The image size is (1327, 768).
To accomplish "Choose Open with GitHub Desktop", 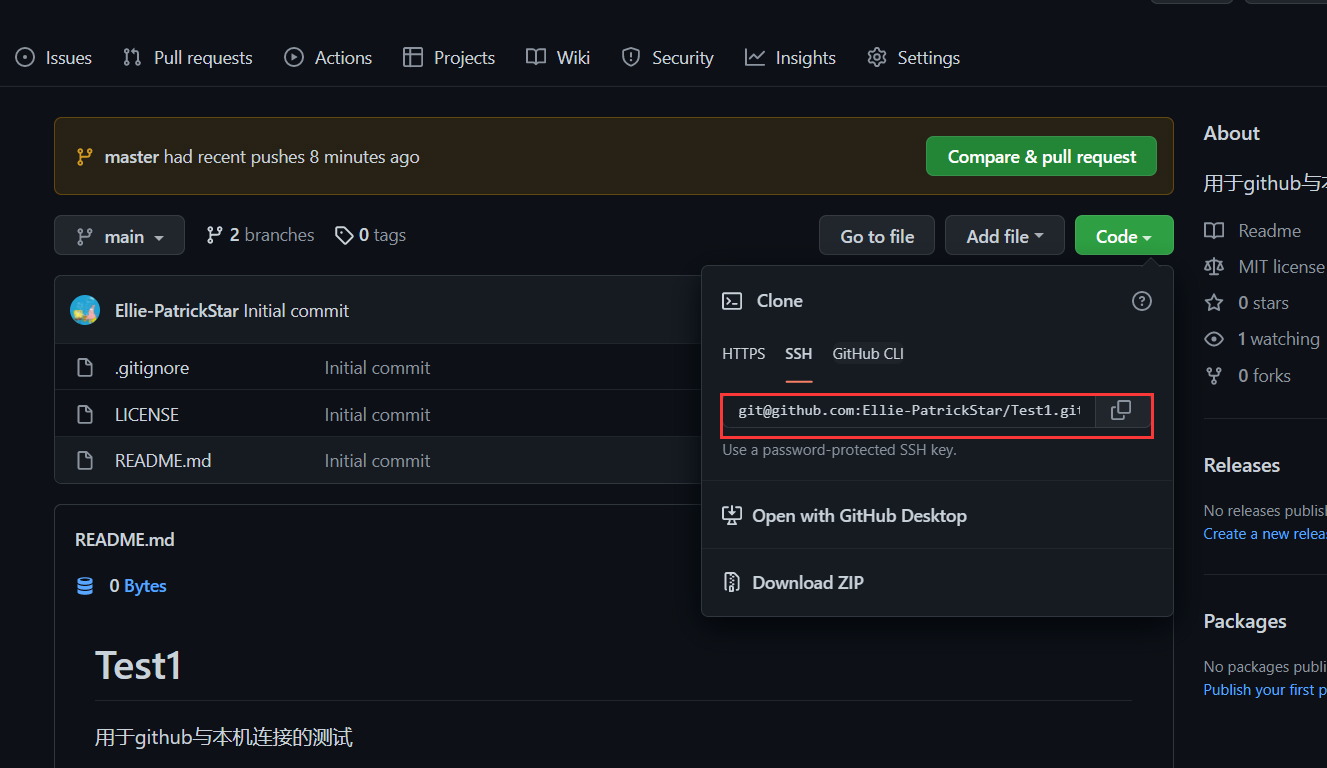I will pos(845,516).
